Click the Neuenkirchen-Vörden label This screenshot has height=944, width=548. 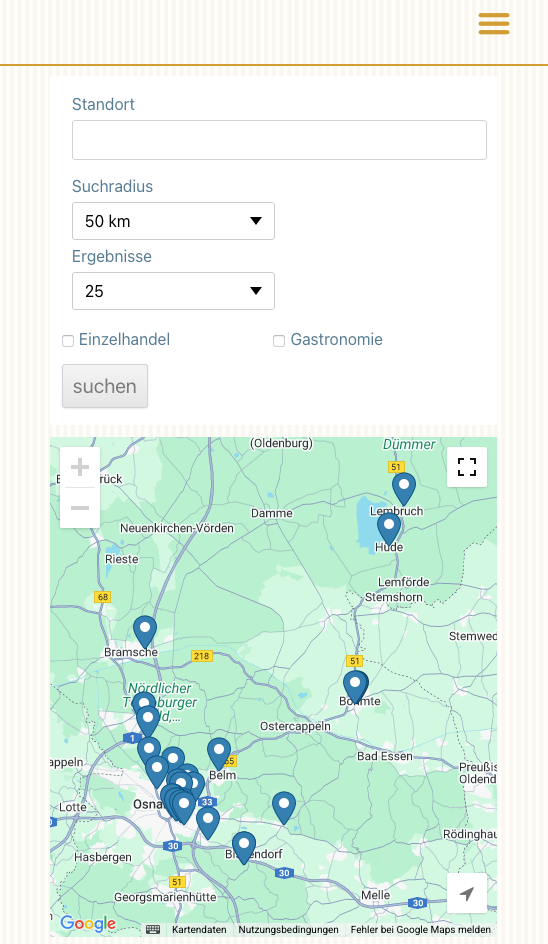[176, 528]
